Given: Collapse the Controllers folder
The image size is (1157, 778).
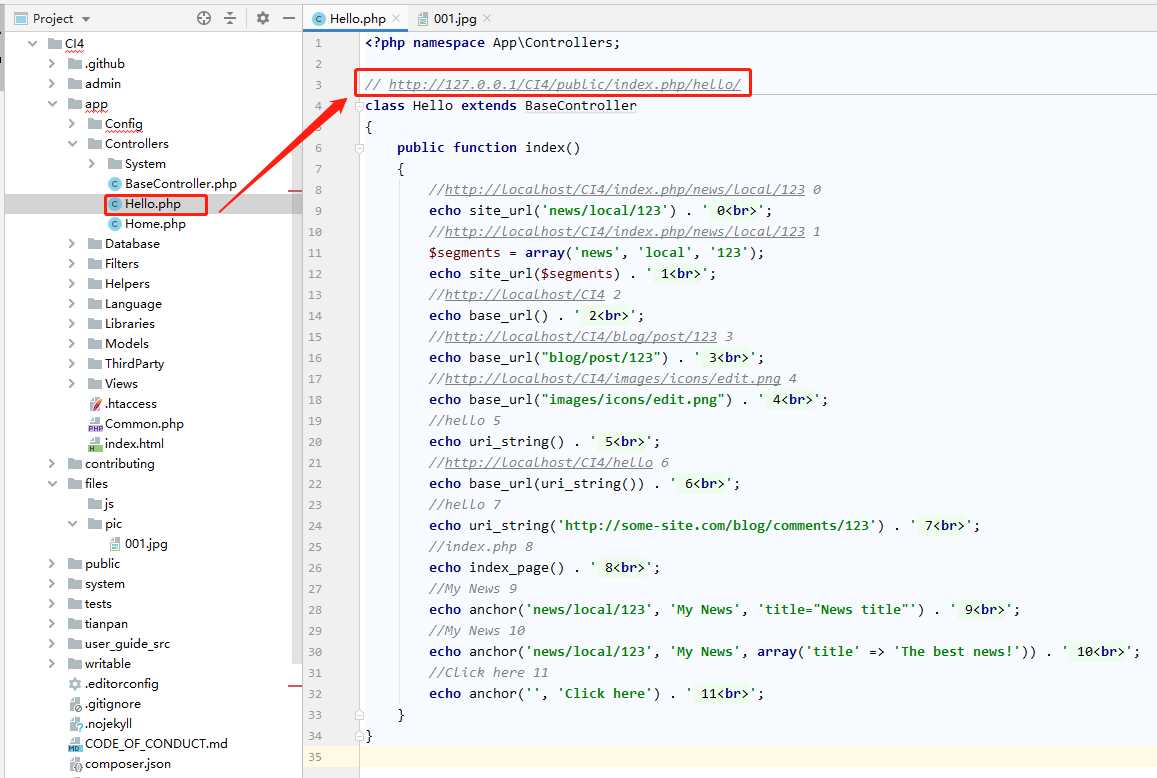Looking at the screenshot, I should (x=72, y=143).
